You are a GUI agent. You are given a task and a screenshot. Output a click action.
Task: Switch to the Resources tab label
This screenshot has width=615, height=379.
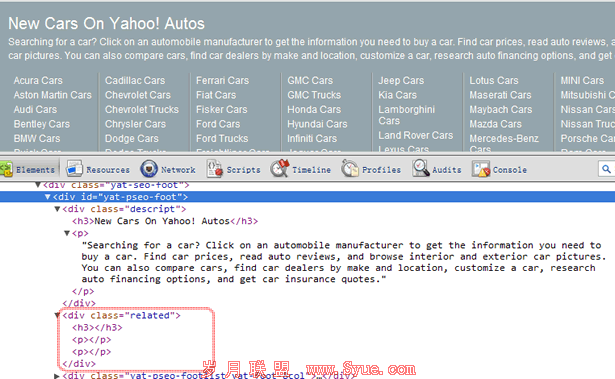click(x=108, y=170)
